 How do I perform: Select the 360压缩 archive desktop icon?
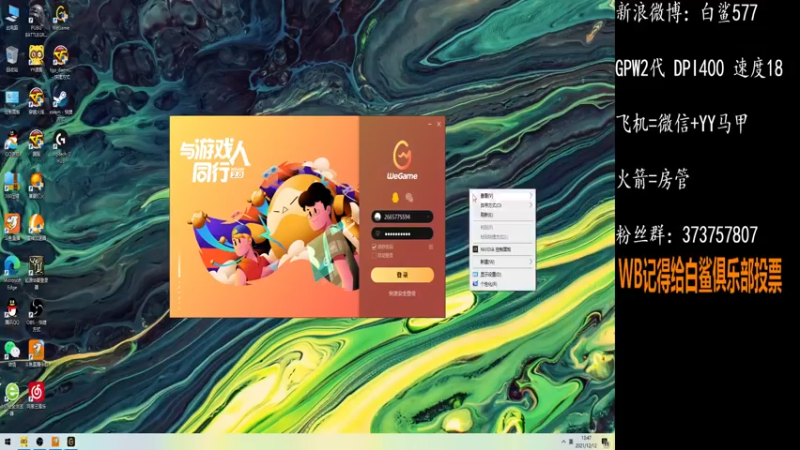coord(12,184)
